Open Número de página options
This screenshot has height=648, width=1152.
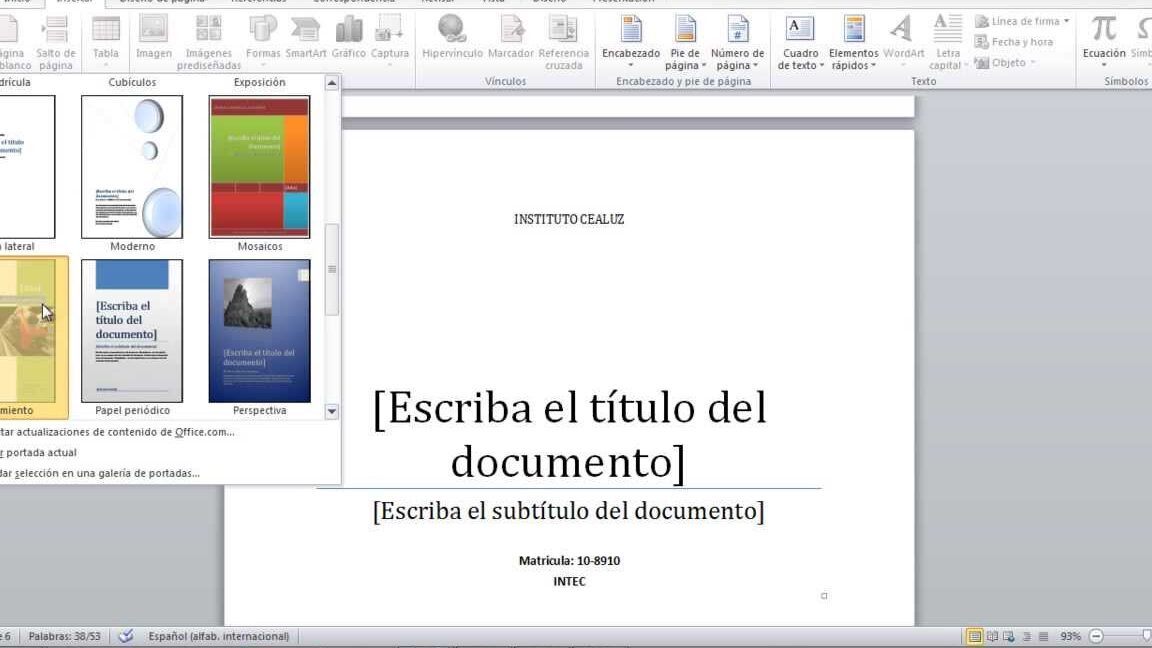click(738, 41)
